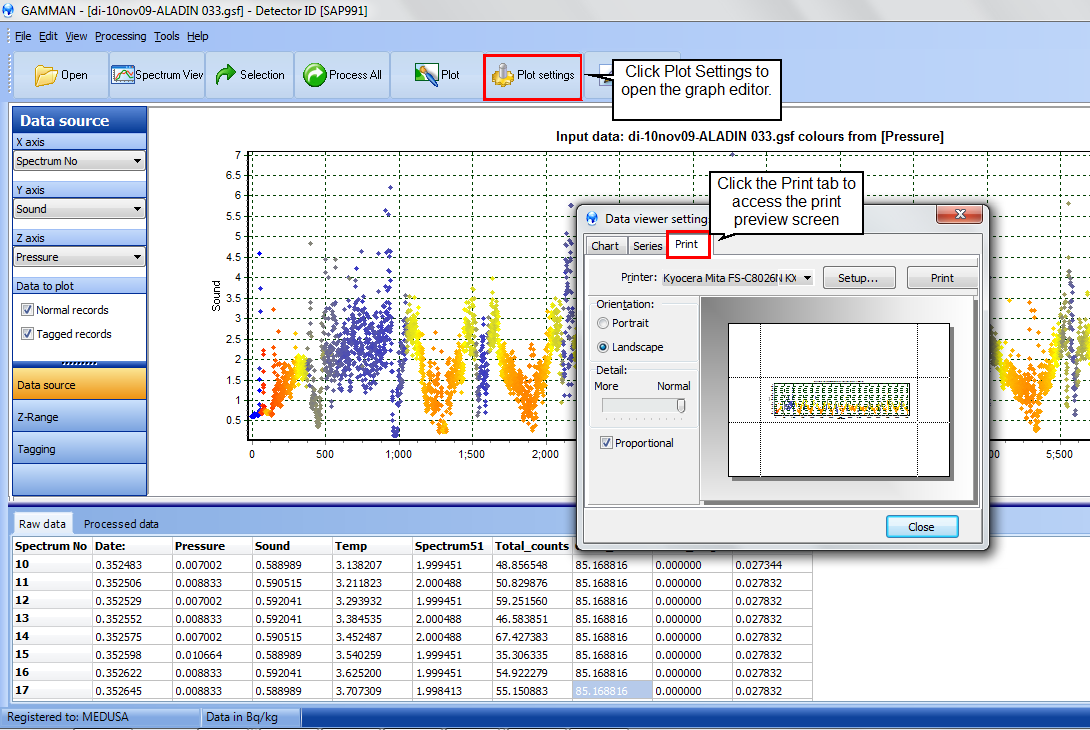This screenshot has width=1090, height=730.
Task: Click the GAMMAN application icon in title bar
Action: click(x=9, y=9)
